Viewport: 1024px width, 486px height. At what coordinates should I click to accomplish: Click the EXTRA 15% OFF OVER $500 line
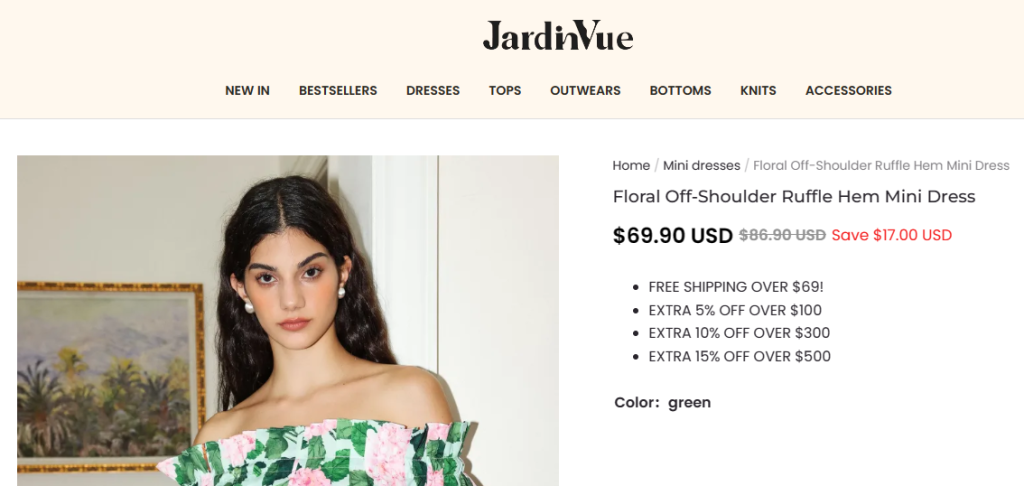(740, 357)
